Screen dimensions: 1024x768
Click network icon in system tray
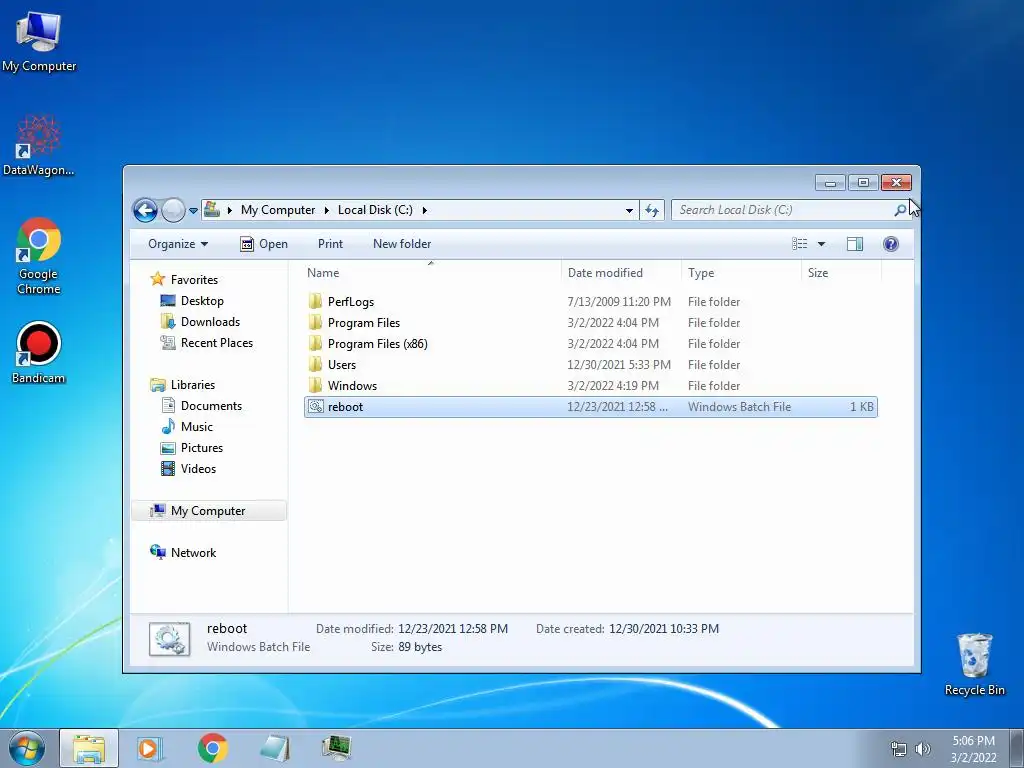coord(899,749)
